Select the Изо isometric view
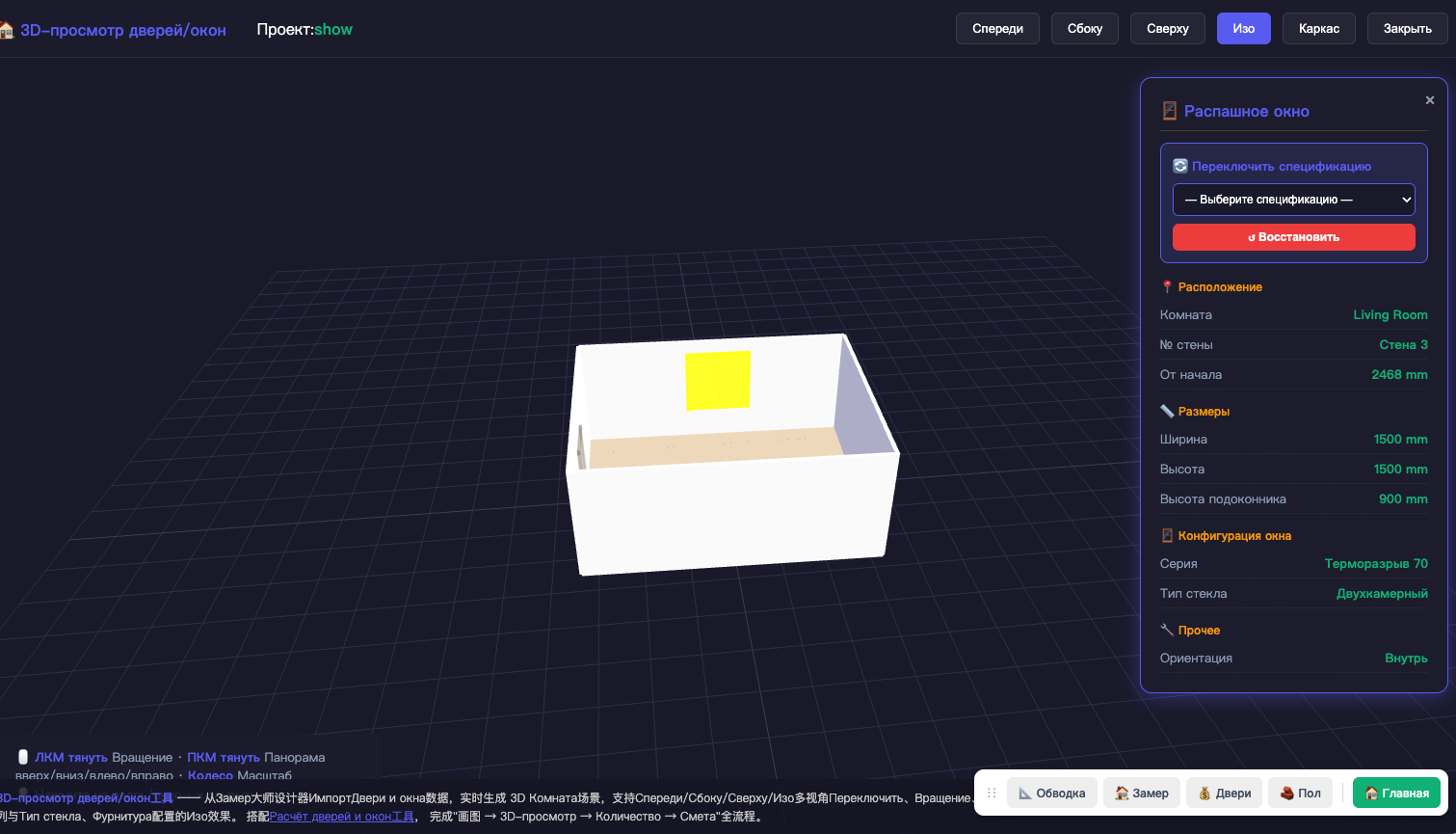 tap(1243, 29)
